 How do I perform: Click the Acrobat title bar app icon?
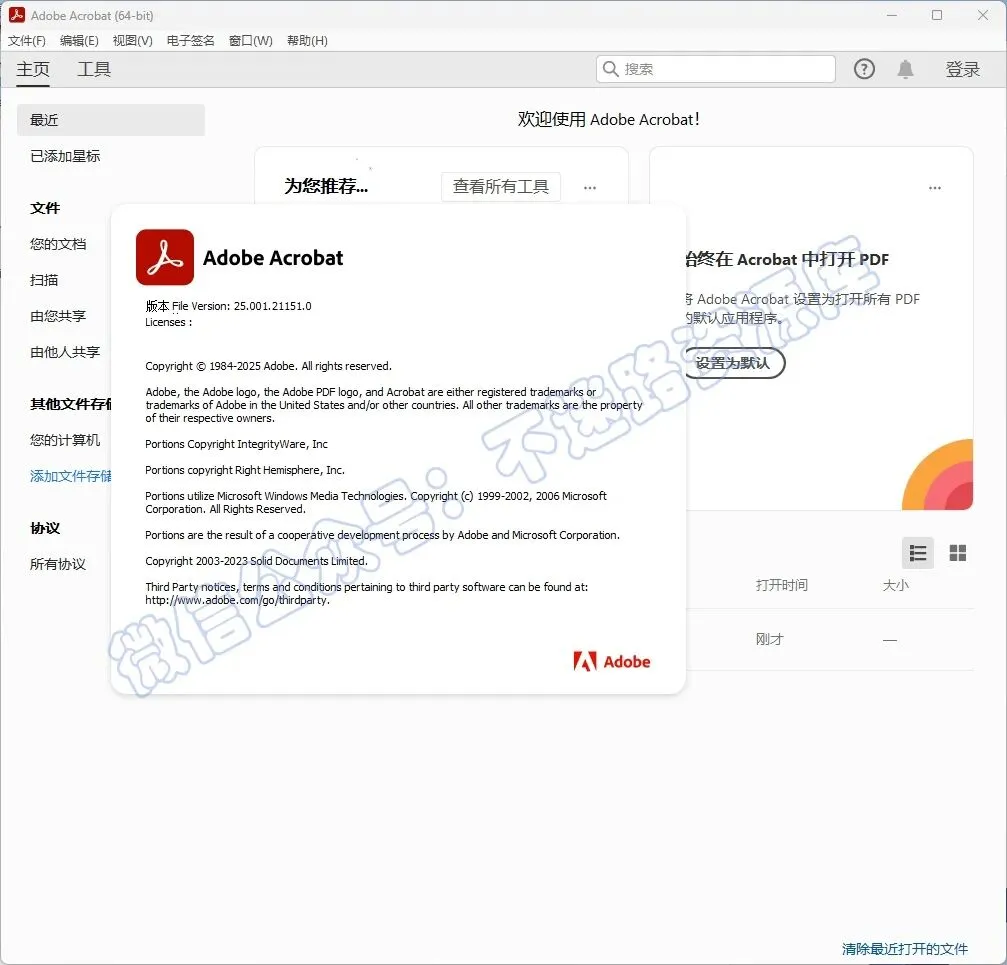coord(17,15)
